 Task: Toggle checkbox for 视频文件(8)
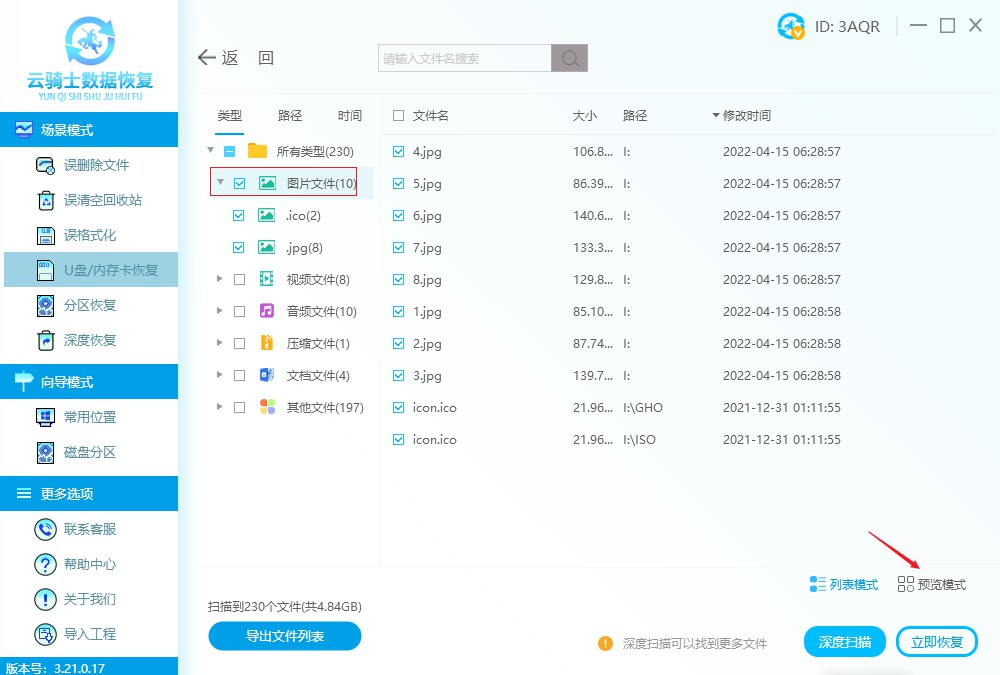239,280
